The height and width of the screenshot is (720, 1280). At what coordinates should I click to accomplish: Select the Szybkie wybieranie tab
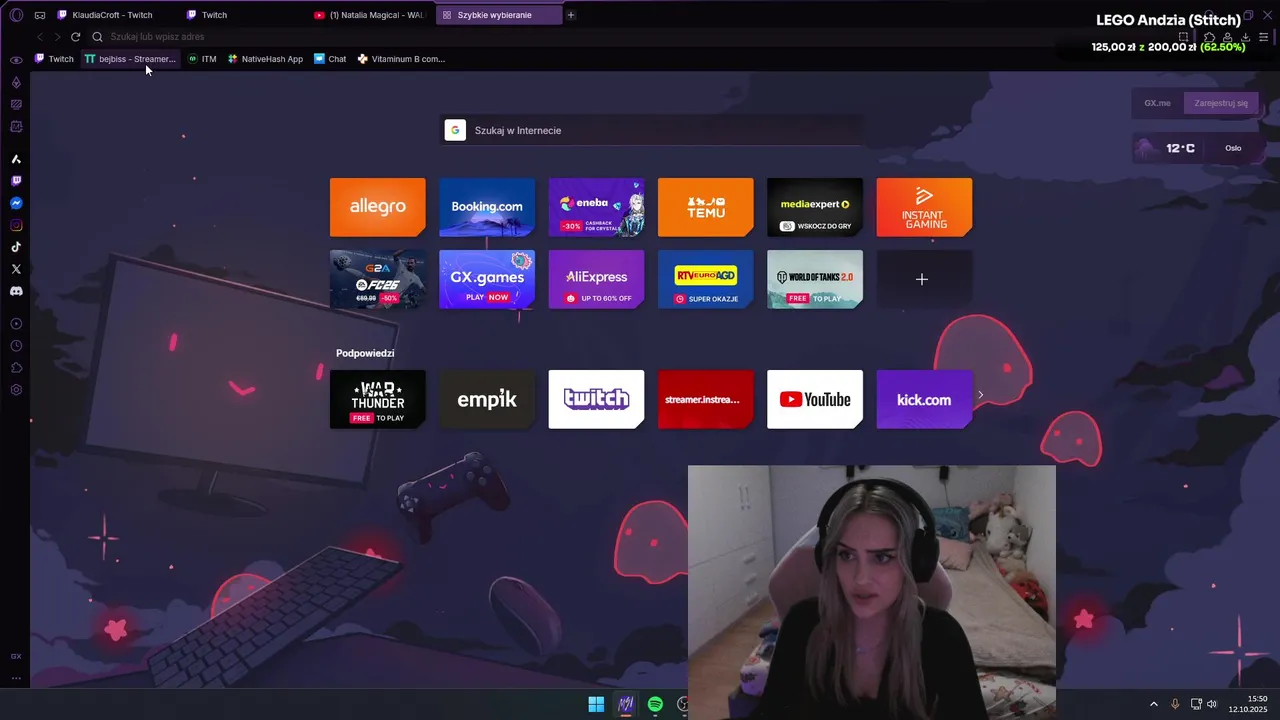[x=498, y=15]
